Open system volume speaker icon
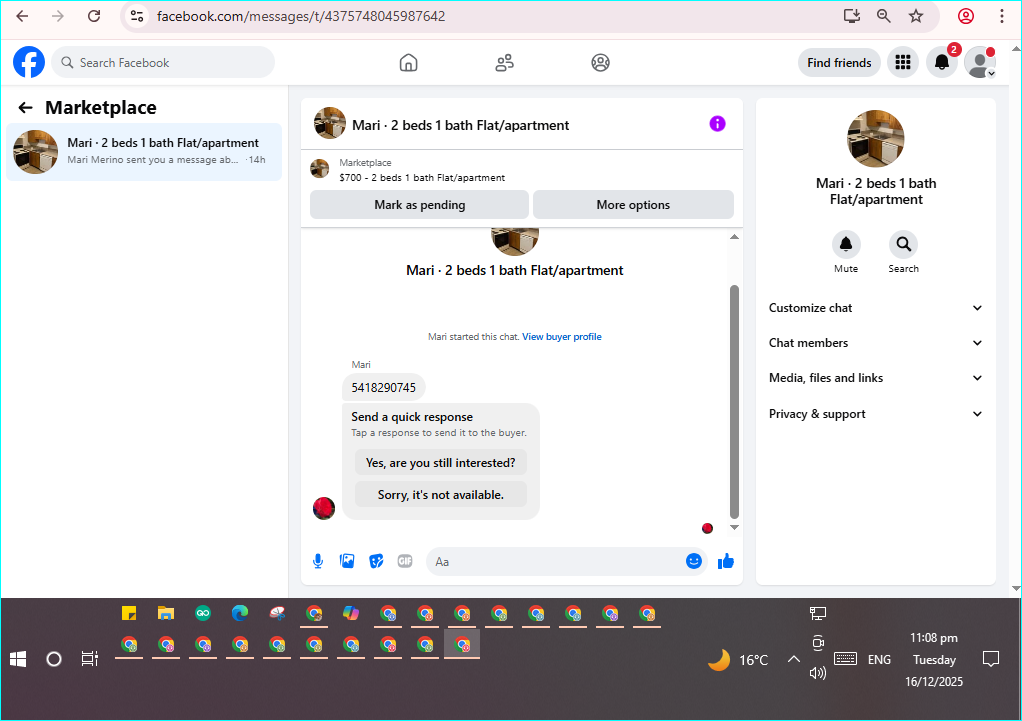Viewport: 1022px width, 721px height. point(817,673)
